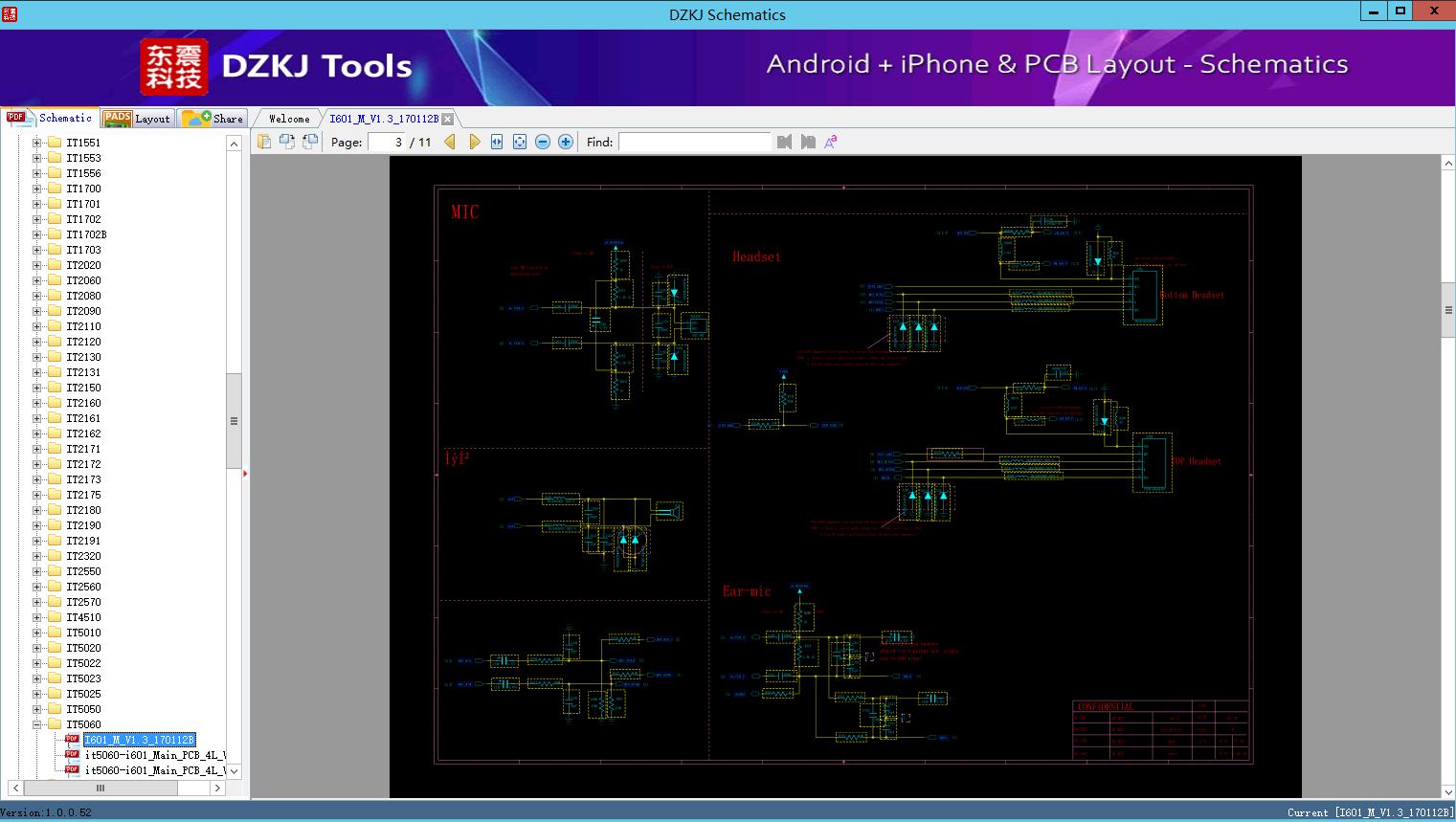Click the fit page icon
Image resolution: width=1456 pixels, height=822 pixels.
[520, 142]
